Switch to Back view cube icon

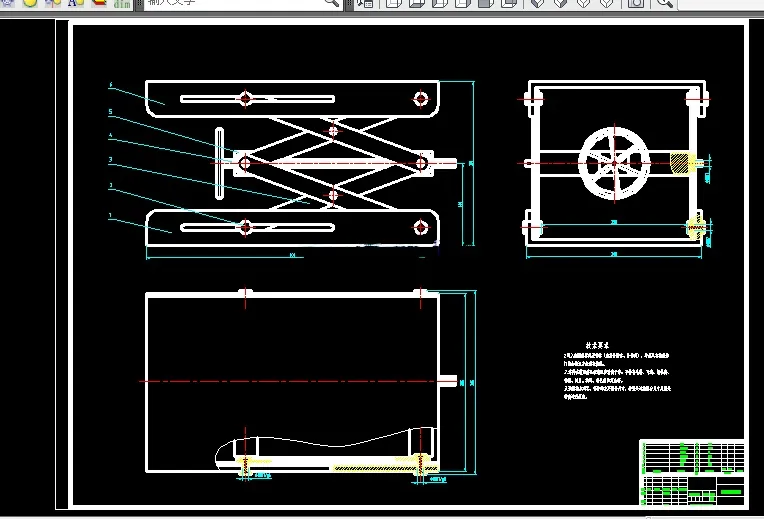tap(508, 3)
